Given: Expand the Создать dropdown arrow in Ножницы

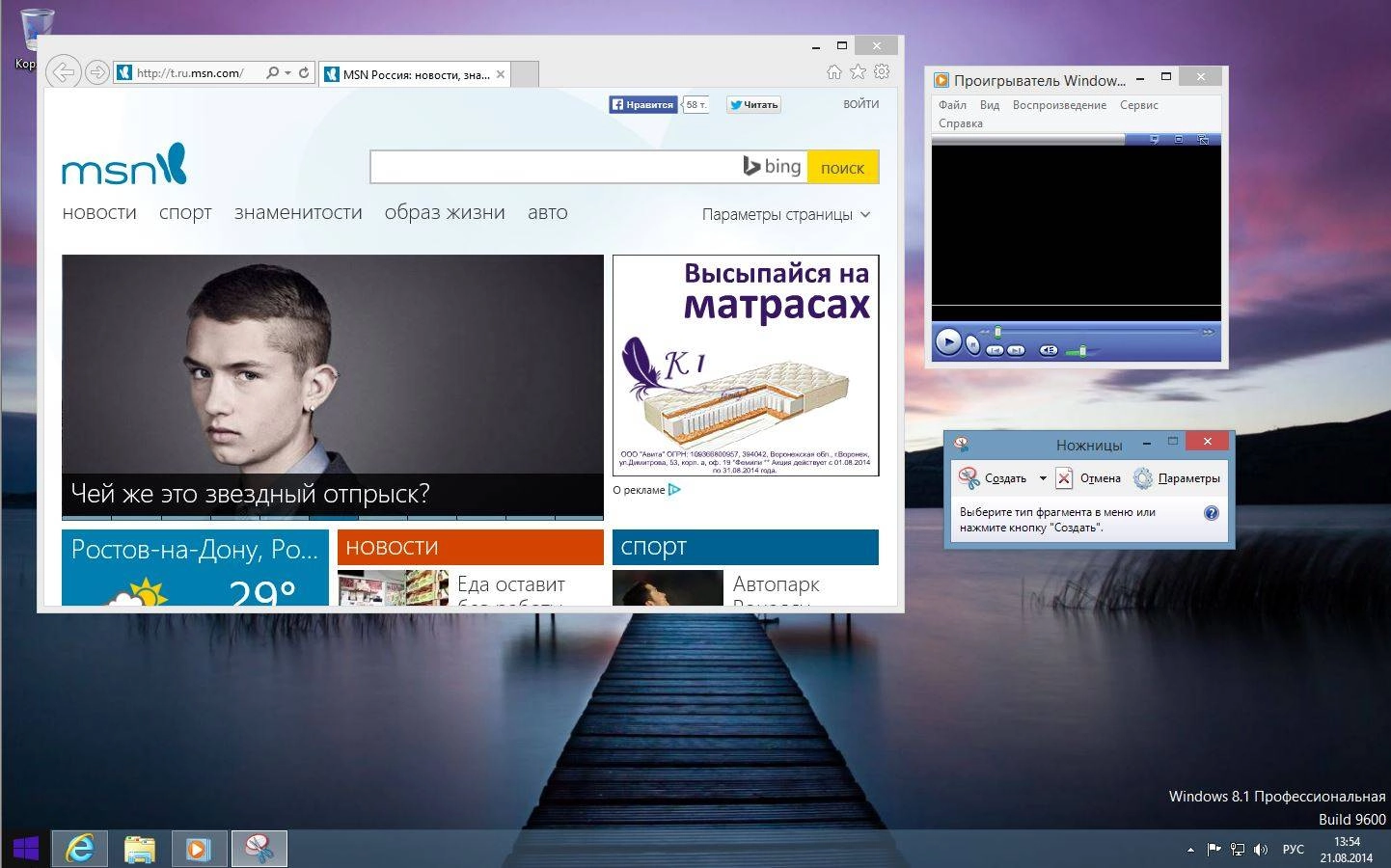Looking at the screenshot, I should click(x=1042, y=478).
